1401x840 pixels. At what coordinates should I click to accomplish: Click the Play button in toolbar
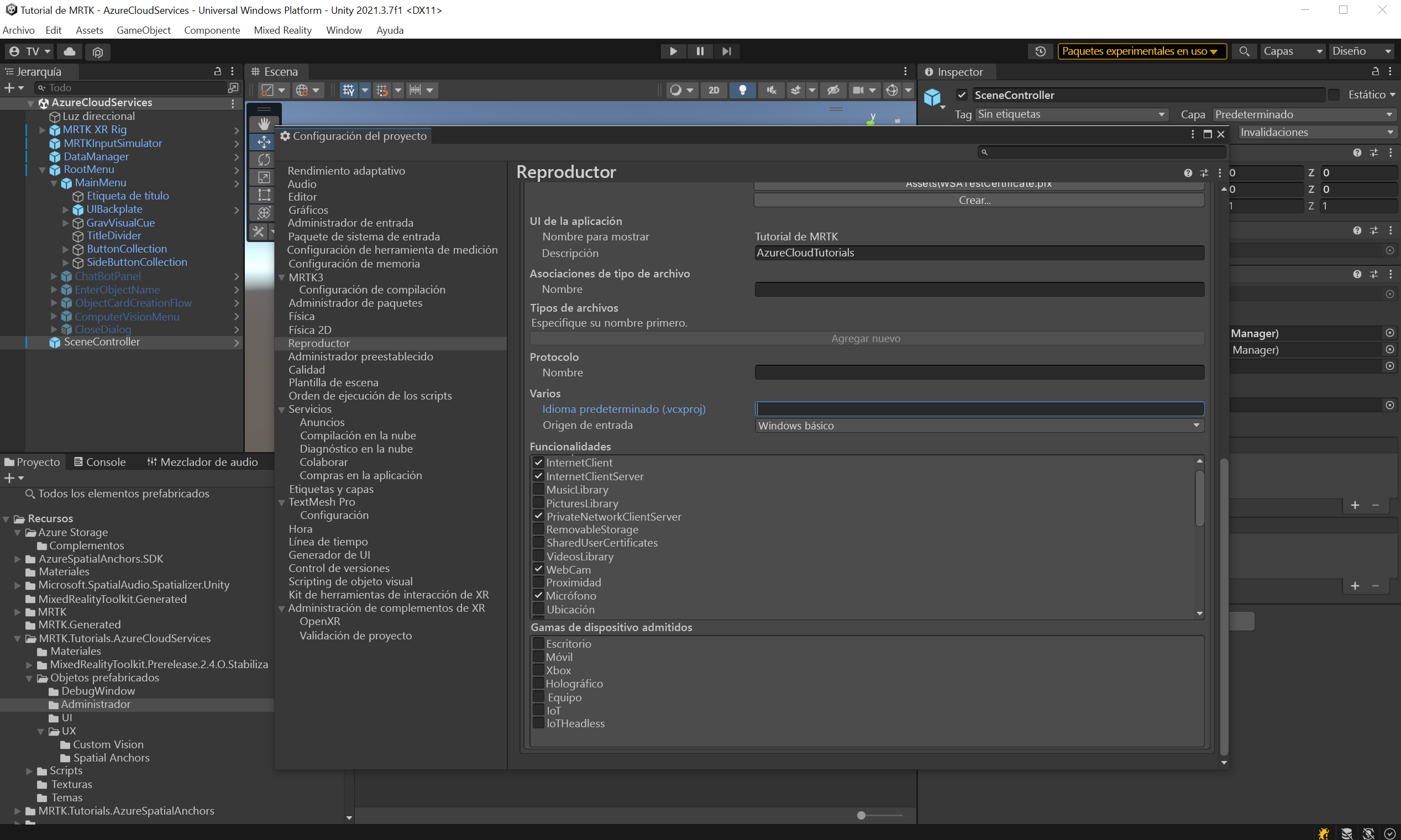(x=673, y=51)
